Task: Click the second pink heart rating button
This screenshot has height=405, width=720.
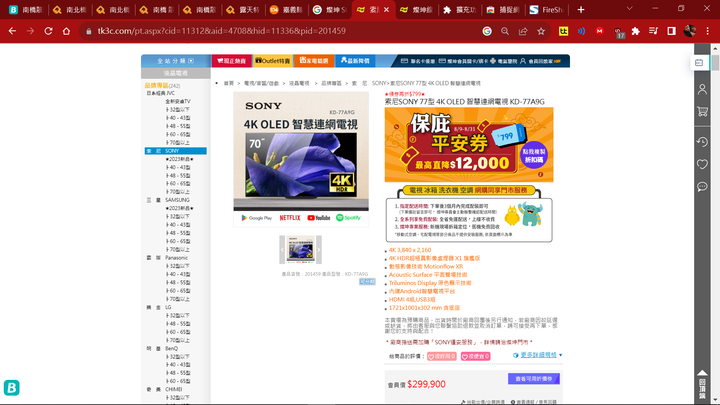Action: pyautogui.click(x=475, y=356)
